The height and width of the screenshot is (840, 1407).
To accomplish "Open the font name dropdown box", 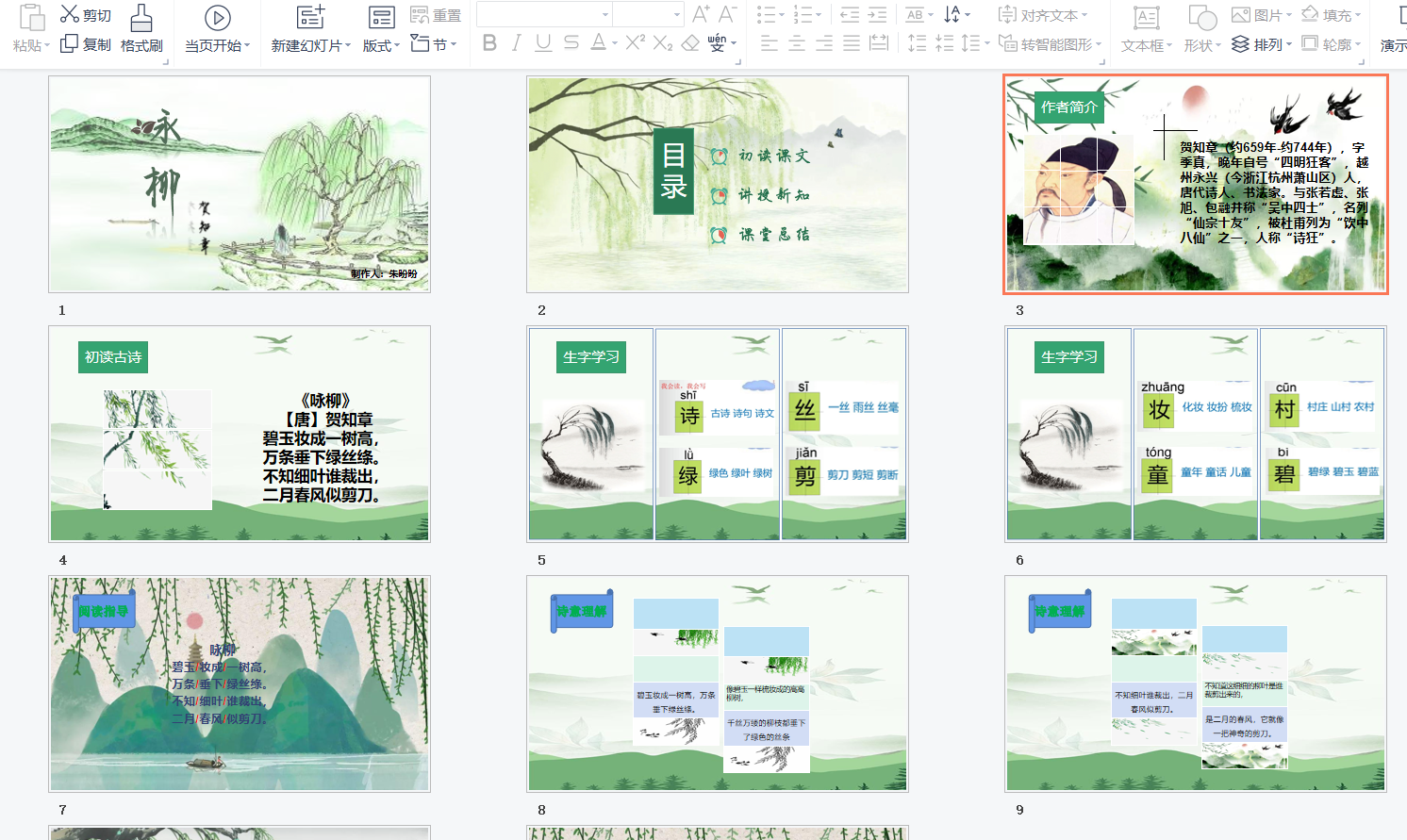I will click(x=544, y=14).
